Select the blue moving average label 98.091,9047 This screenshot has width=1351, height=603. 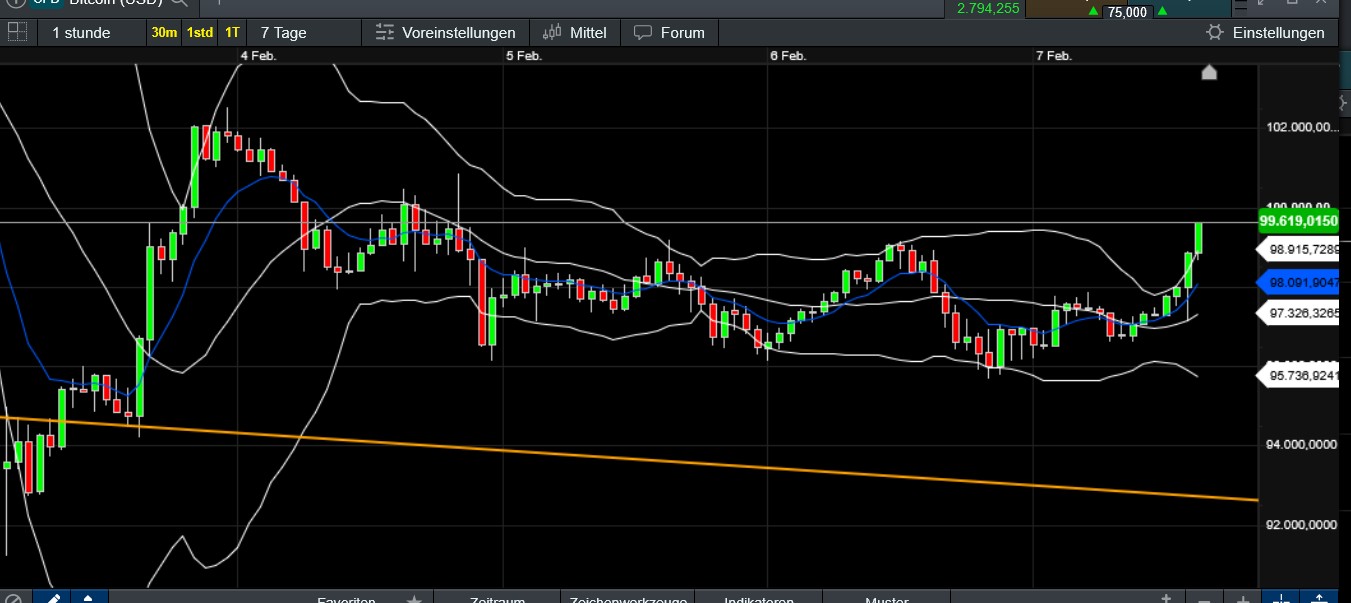1298,282
